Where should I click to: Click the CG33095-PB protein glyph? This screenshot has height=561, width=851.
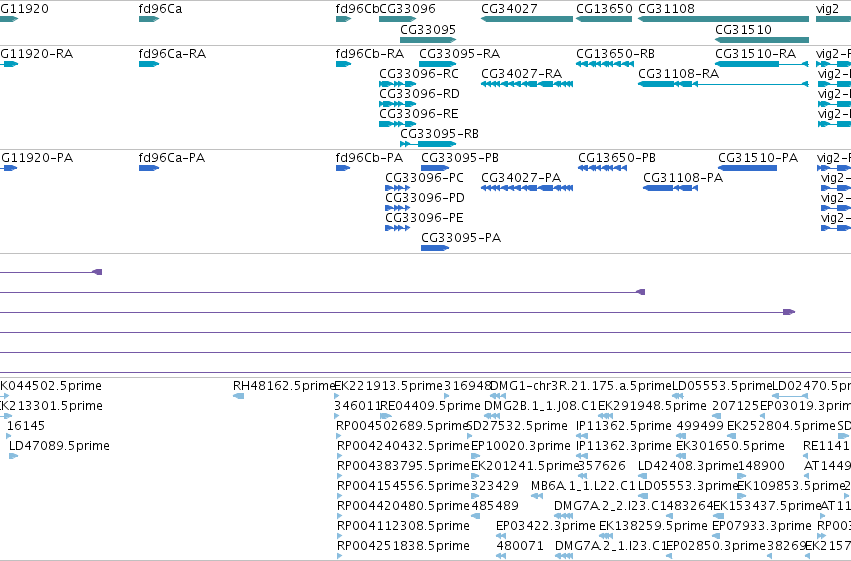pyautogui.click(x=435, y=168)
